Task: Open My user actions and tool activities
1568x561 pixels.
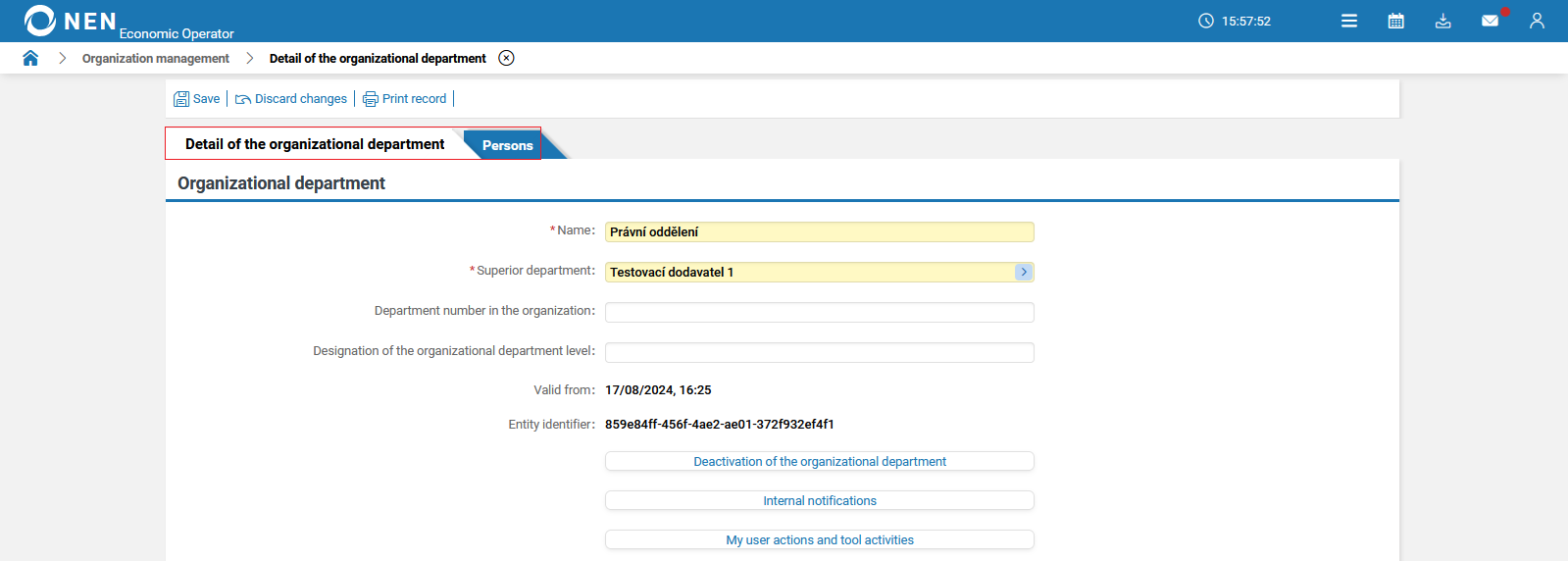Action: pyautogui.click(x=820, y=539)
